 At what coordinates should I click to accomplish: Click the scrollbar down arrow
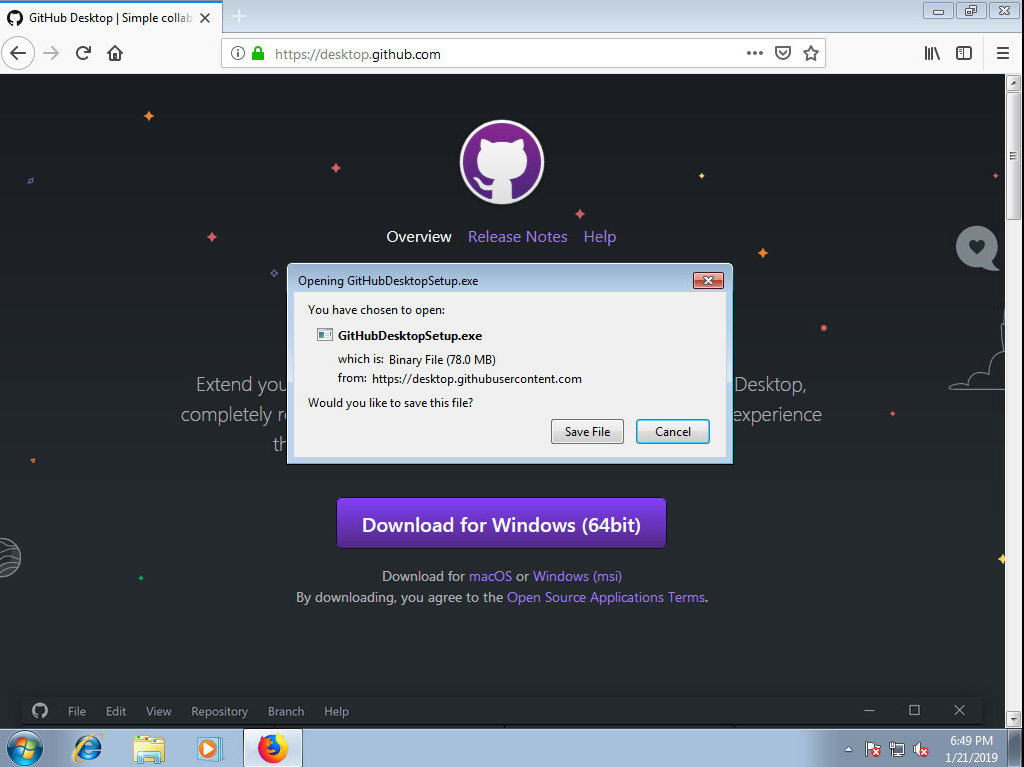click(x=1013, y=719)
